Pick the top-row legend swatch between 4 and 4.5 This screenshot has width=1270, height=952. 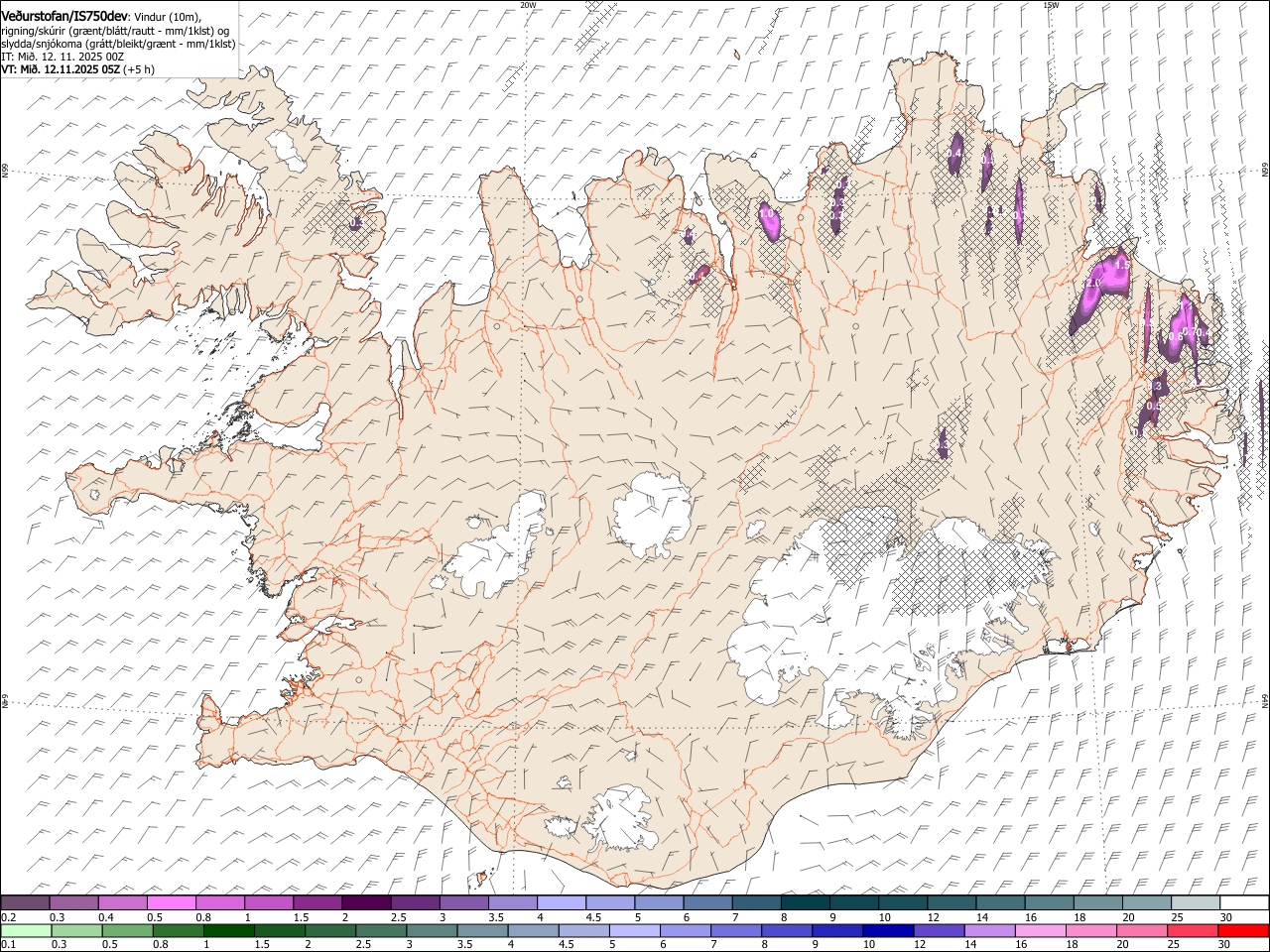tap(561, 903)
